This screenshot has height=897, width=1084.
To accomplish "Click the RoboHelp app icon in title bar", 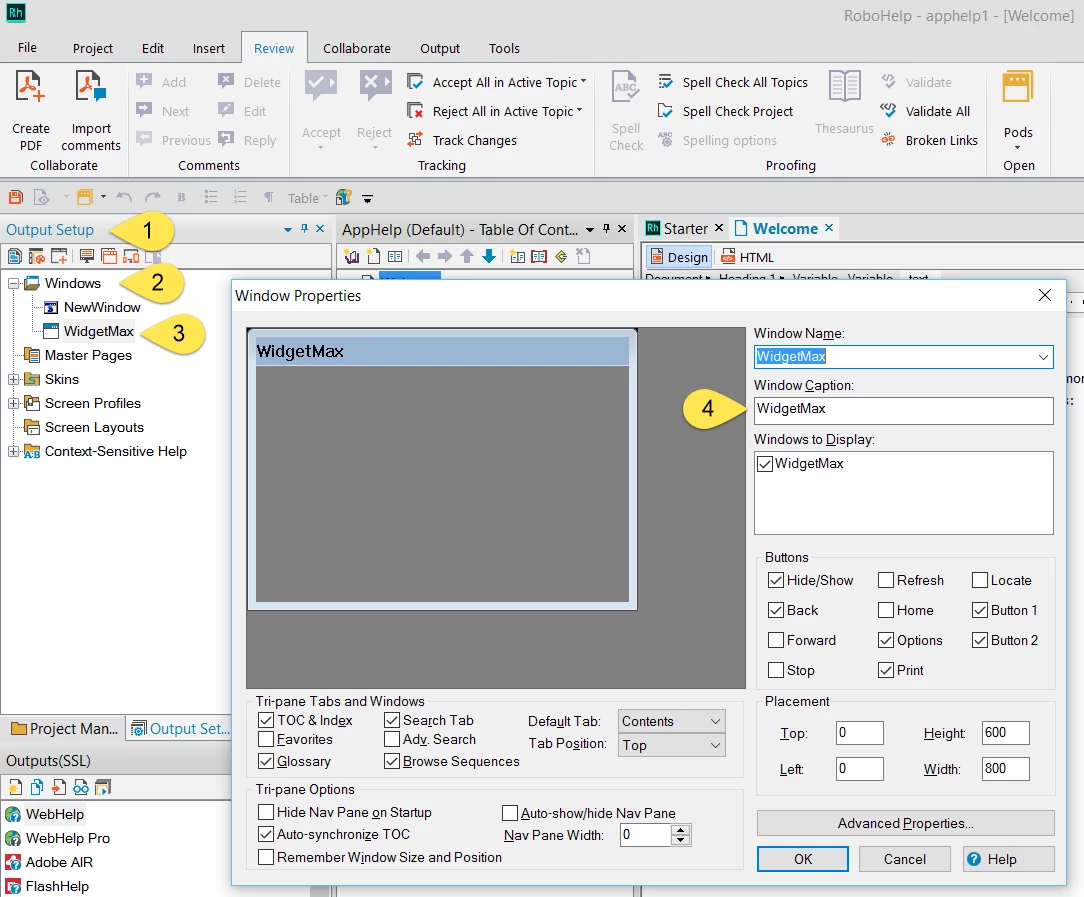I will 15,12.
